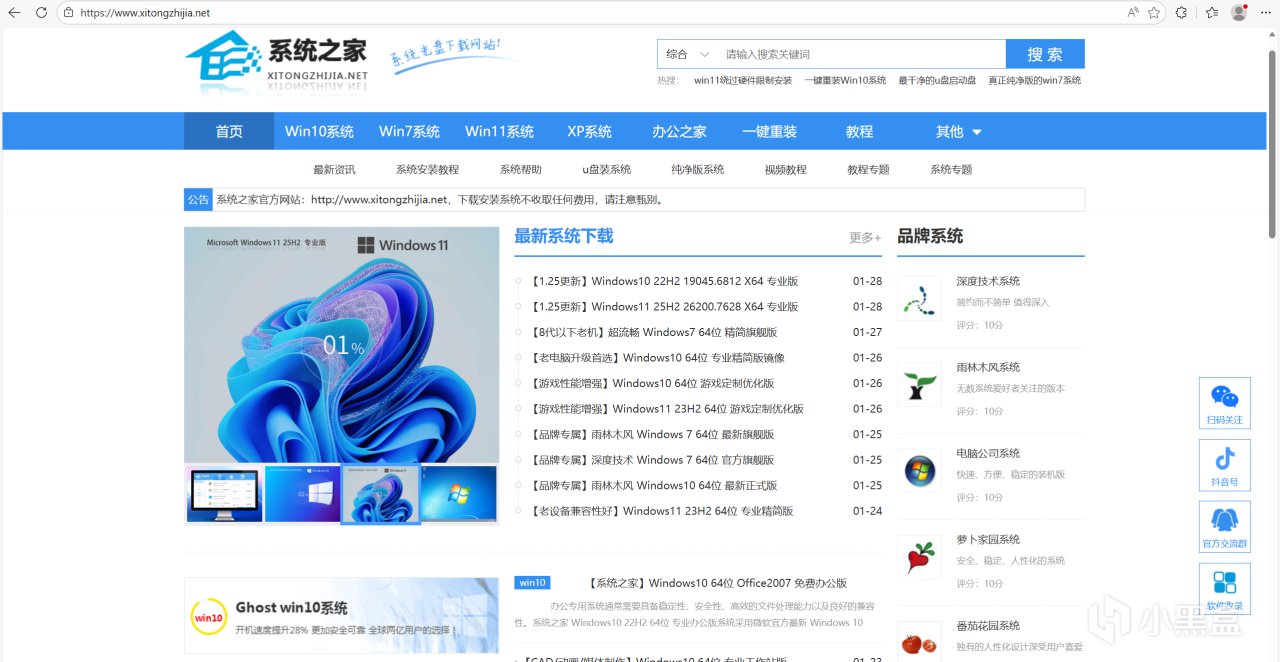Open the favorites list icon
This screenshot has width=1280, height=662.
(x=1211, y=13)
